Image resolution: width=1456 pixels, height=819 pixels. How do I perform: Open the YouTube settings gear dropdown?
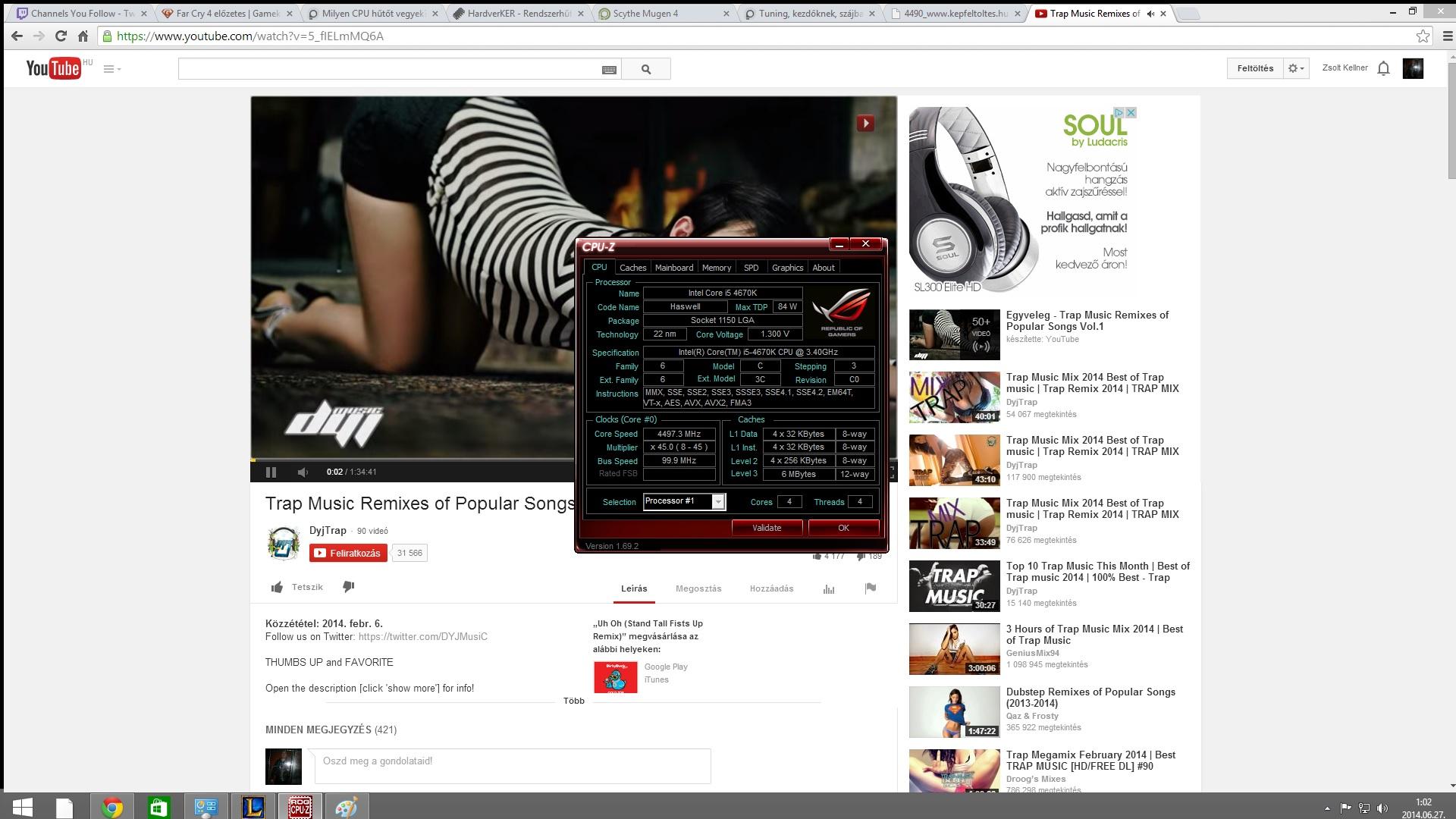pyautogui.click(x=1296, y=68)
